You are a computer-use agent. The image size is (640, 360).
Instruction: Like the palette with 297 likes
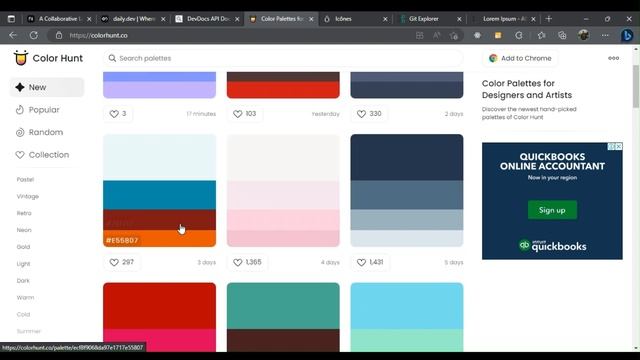pos(122,262)
